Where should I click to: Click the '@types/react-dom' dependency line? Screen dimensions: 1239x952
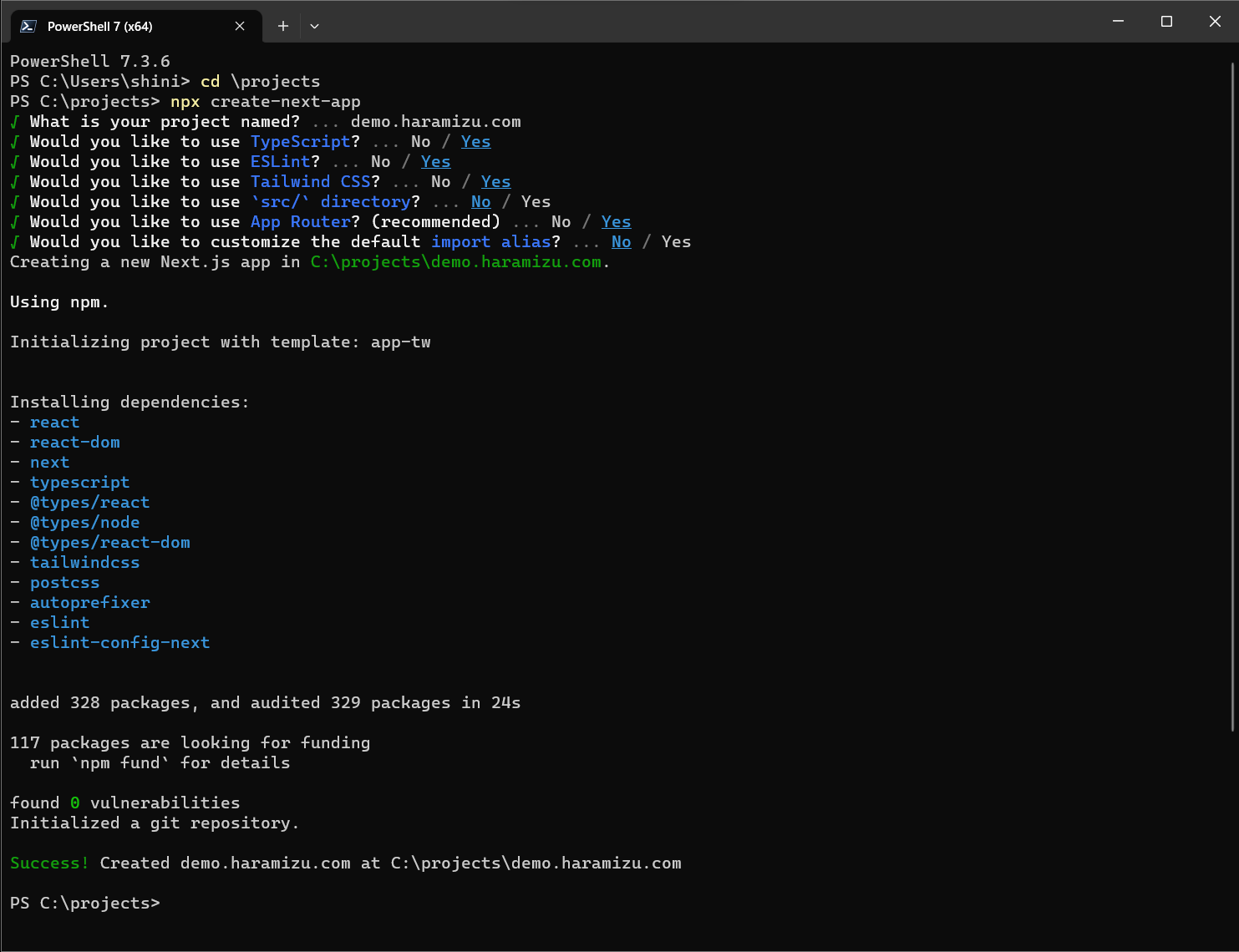coord(109,543)
